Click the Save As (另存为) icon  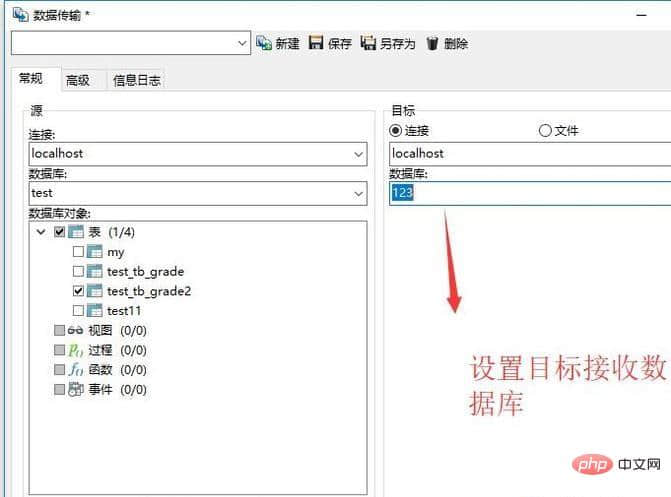click(x=368, y=43)
